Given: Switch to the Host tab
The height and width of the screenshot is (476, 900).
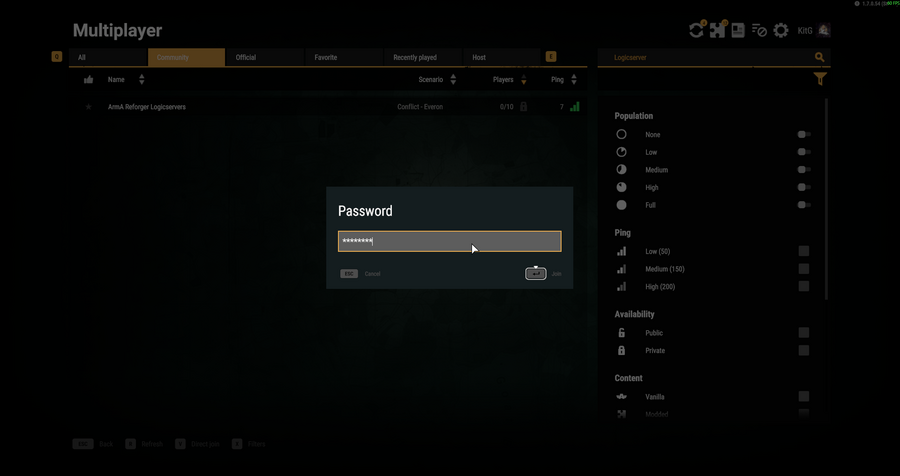Looking at the screenshot, I should (x=502, y=57).
